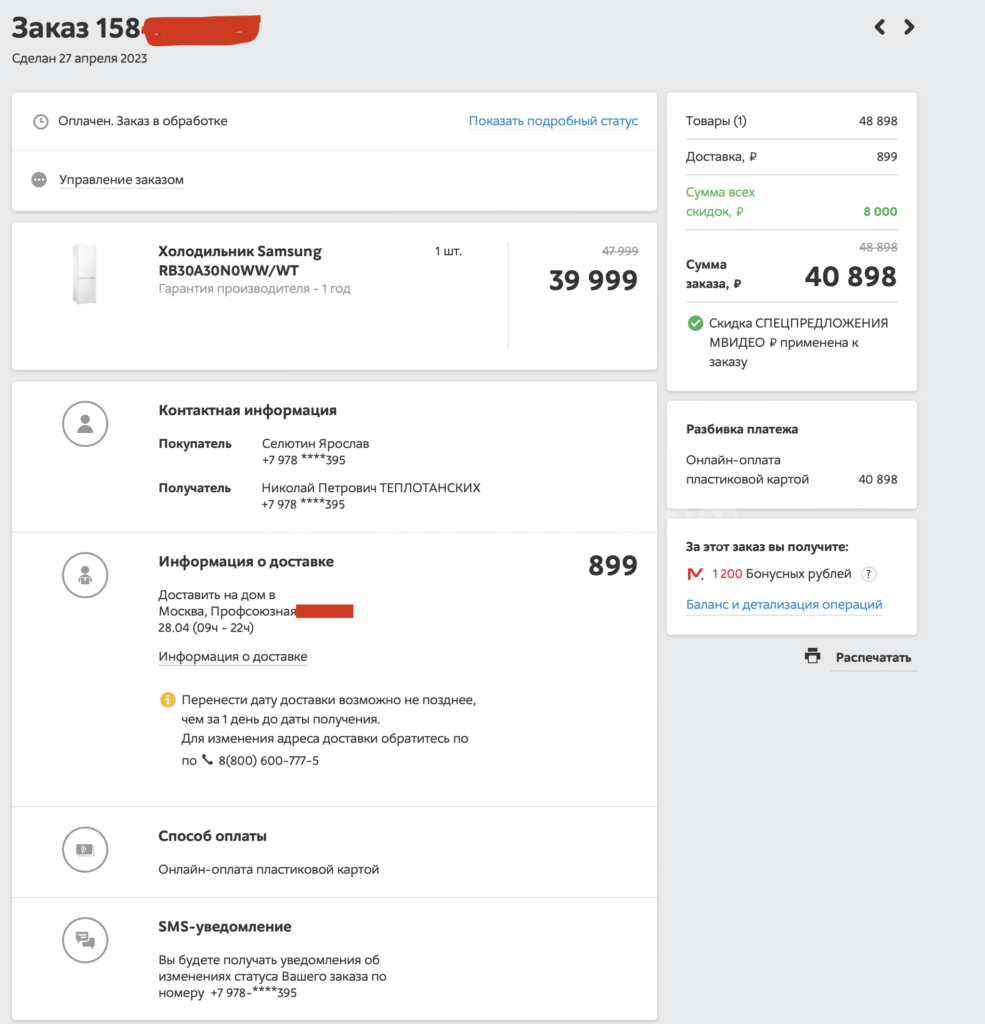Image resolution: width=985 pixels, height=1024 pixels.
Task: Go to next order with right arrow
Action: tap(909, 27)
